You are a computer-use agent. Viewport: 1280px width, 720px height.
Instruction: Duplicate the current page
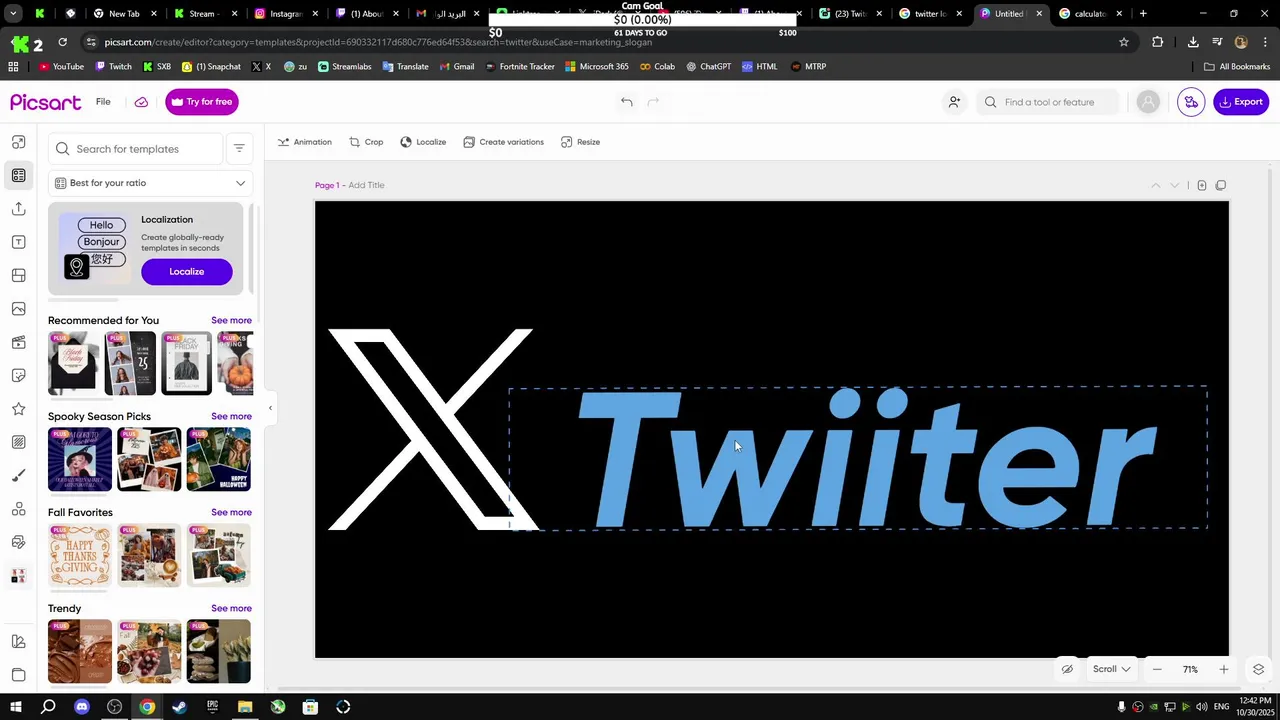1220,185
